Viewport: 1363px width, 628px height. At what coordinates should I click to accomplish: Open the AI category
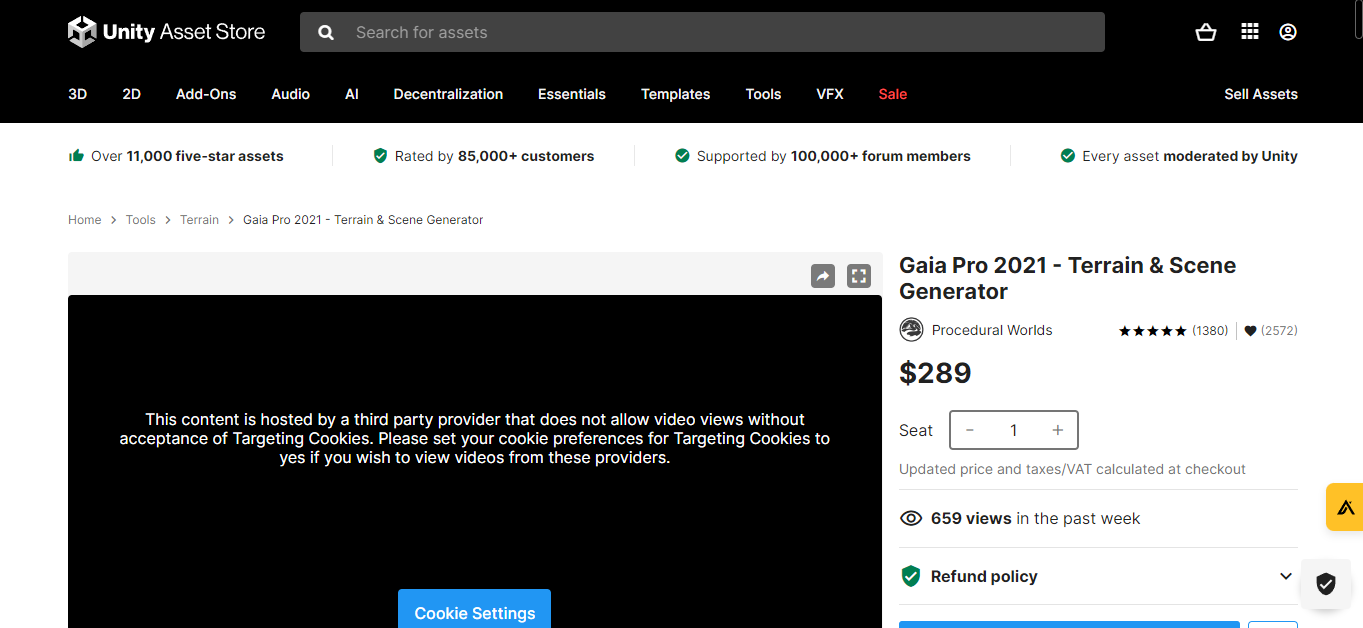pyautogui.click(x=352, y=94)
